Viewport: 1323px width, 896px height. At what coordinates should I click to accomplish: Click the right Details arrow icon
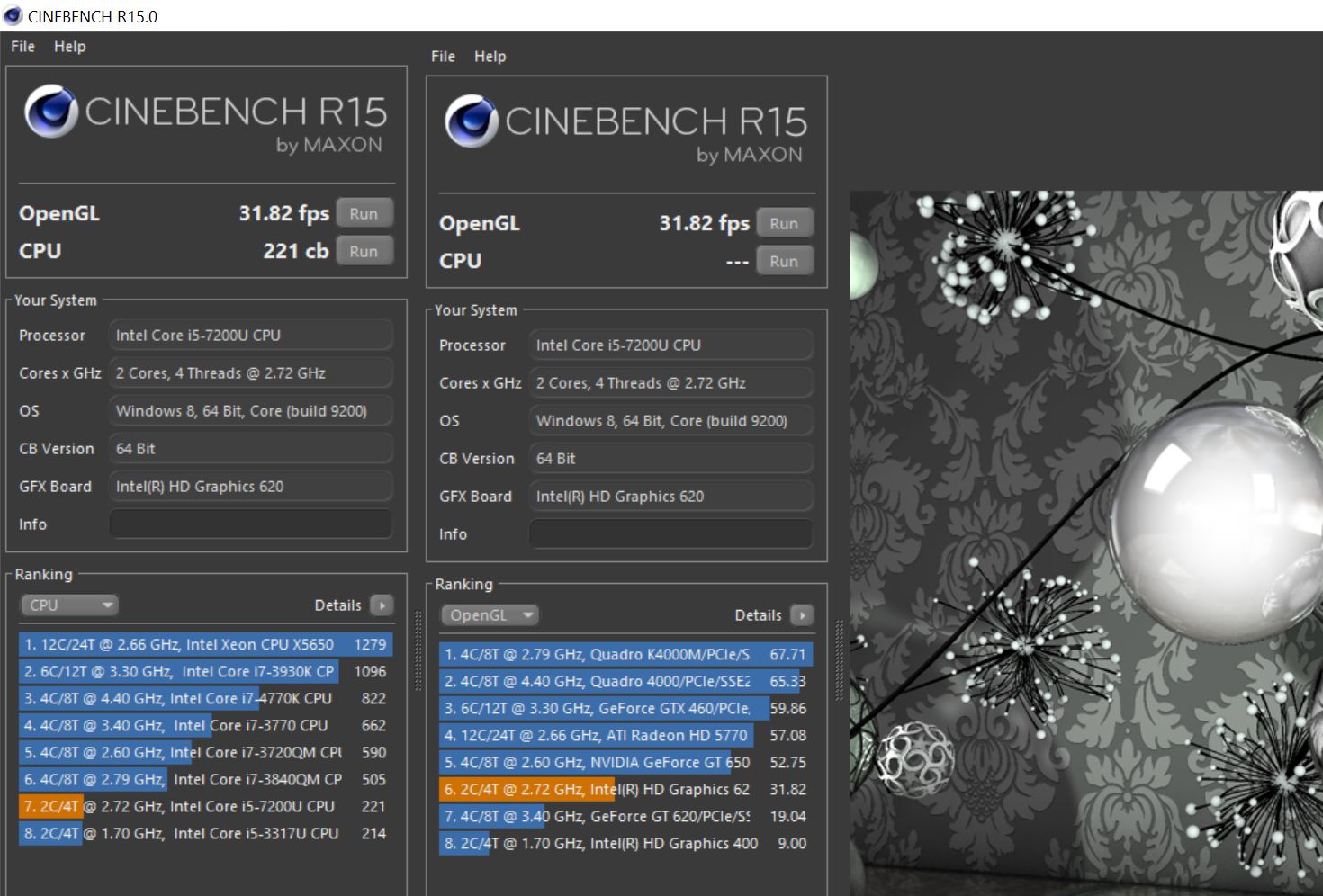pyautogui.click(x=802, y=615)
